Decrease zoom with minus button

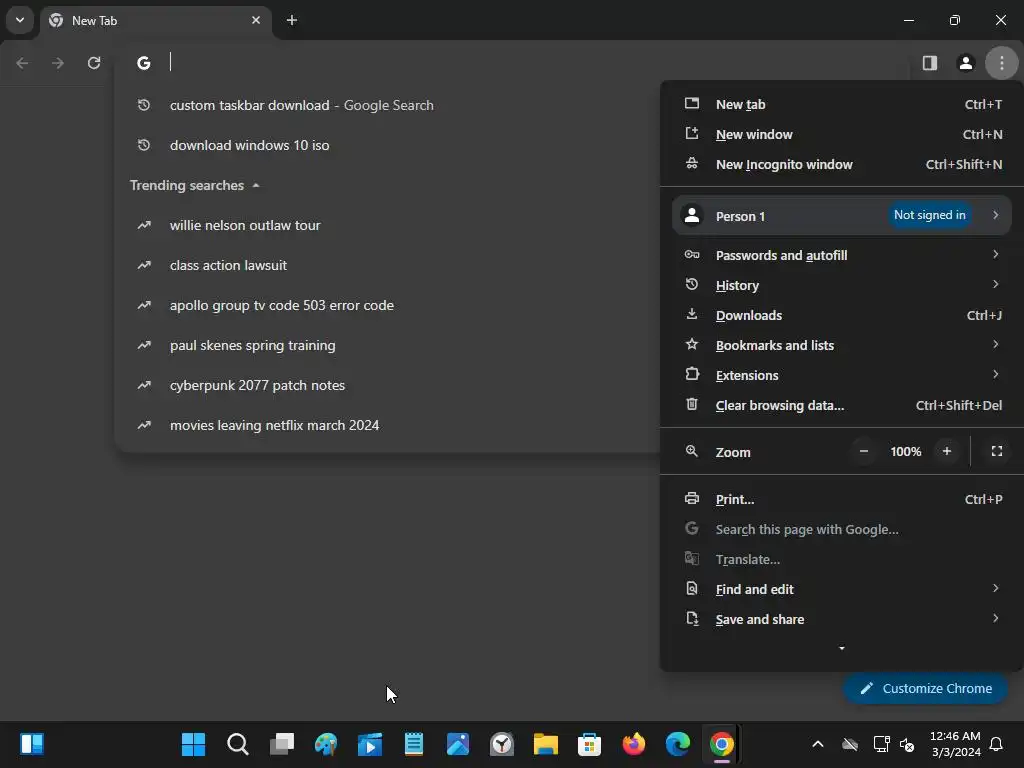(863, 451)
